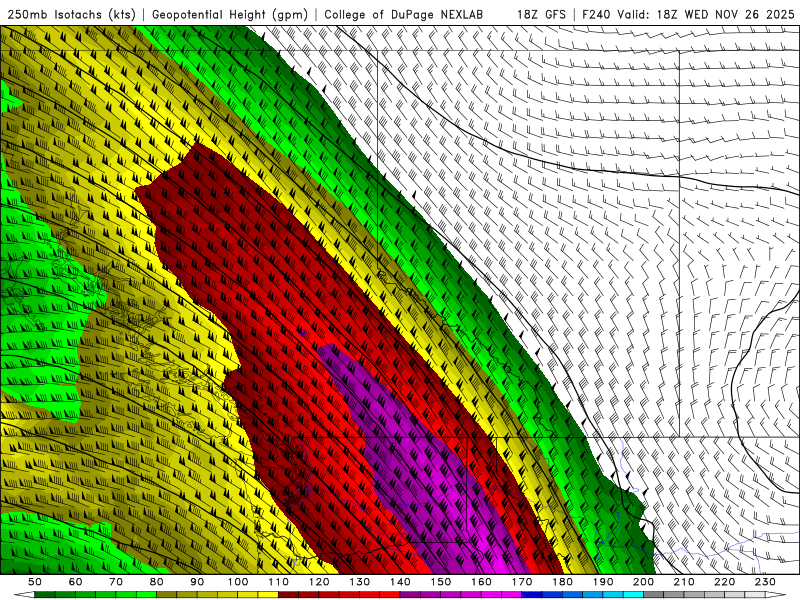Pick the darkest green swatch below label 50
Viewport: 800px width, 600px height.
pos(44,594)
